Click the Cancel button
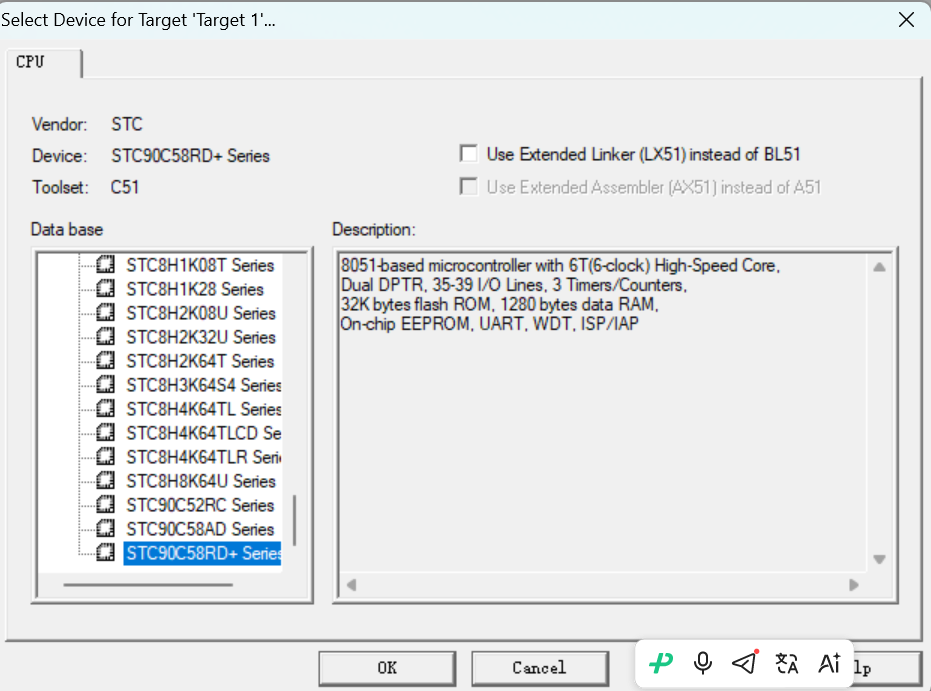The image size is (931, 691). [540, 668]
